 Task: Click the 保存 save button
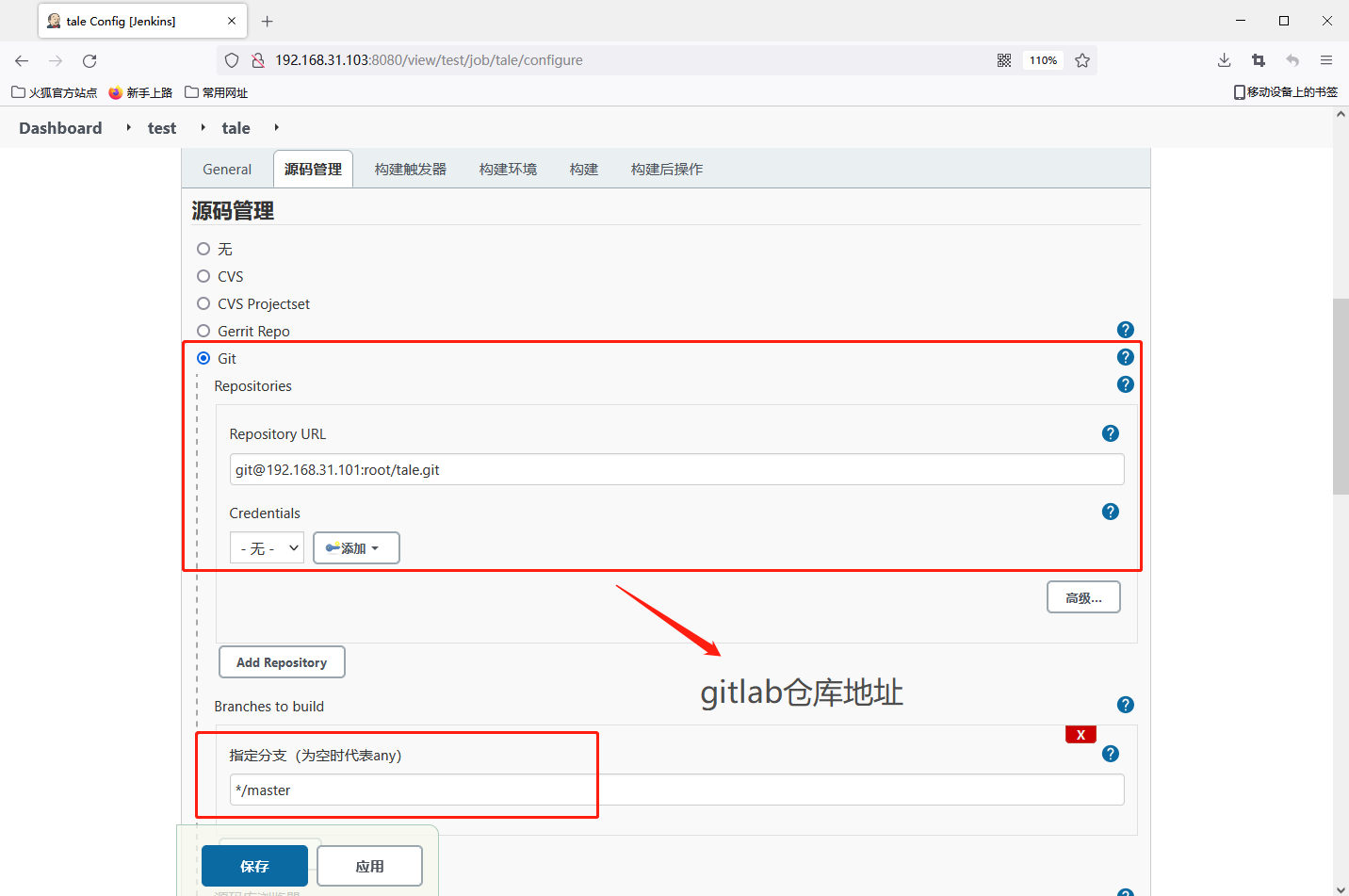[x=254, y=866]
